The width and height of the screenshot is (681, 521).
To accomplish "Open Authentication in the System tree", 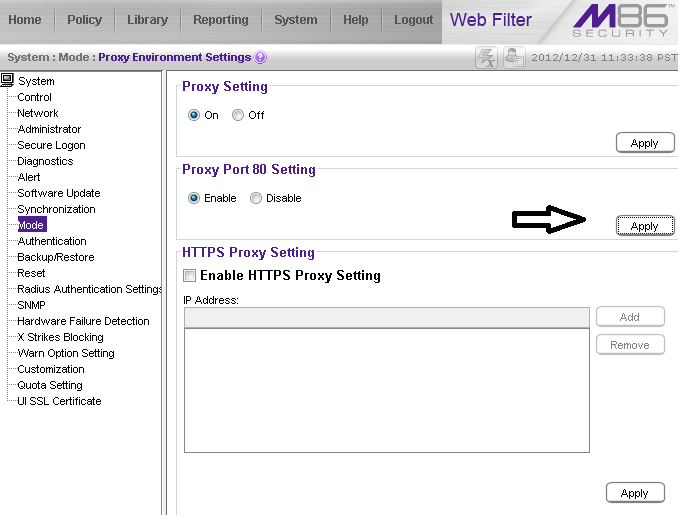I will 52,241.
